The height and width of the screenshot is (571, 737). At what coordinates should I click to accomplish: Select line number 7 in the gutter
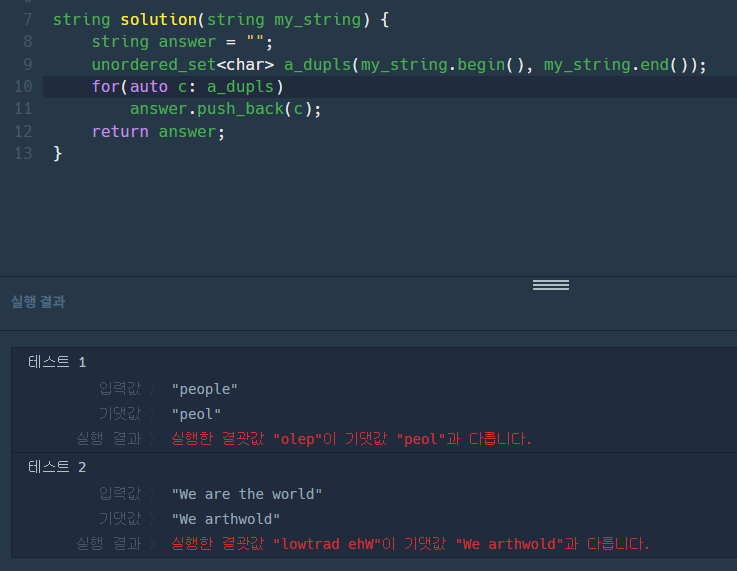click(26, 19)
